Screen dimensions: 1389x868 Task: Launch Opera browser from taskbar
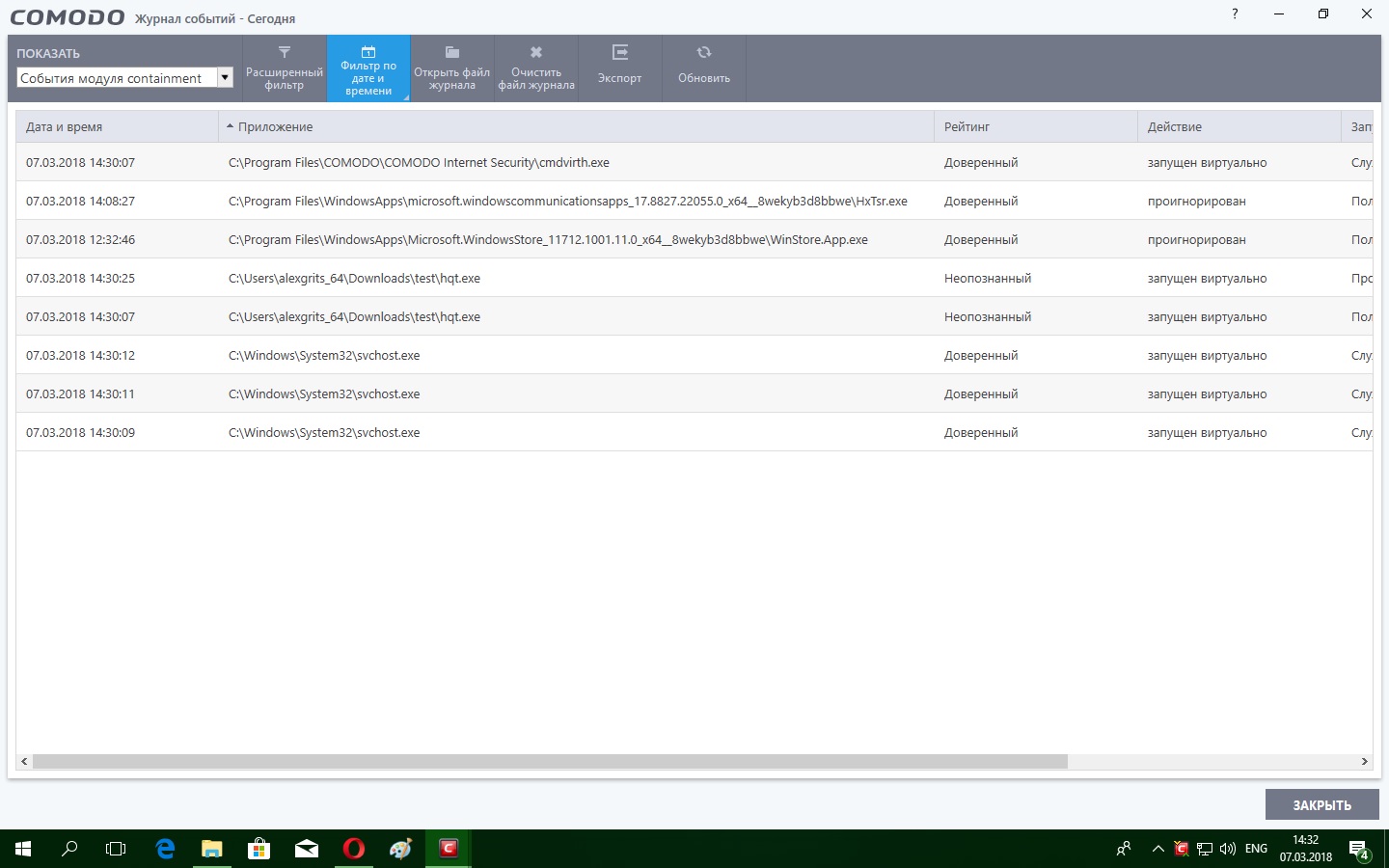point(353,849)
